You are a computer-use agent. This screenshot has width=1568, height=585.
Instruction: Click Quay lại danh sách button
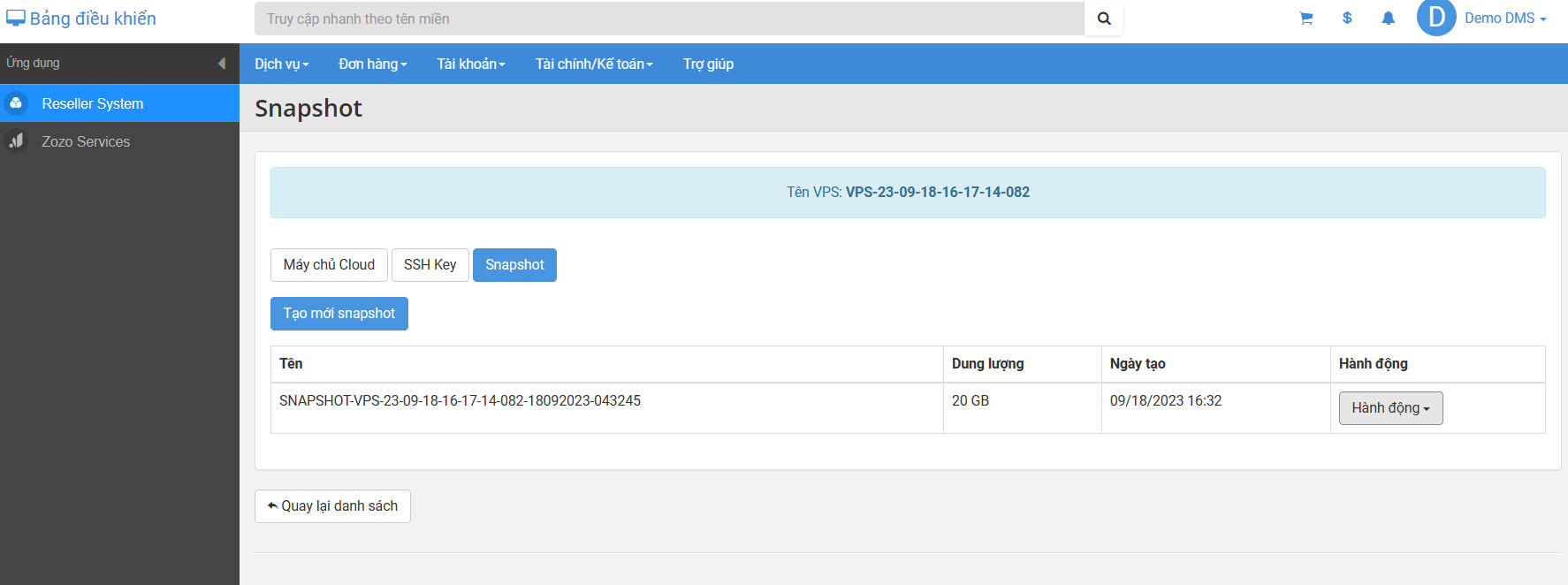(x=332, y=506)
